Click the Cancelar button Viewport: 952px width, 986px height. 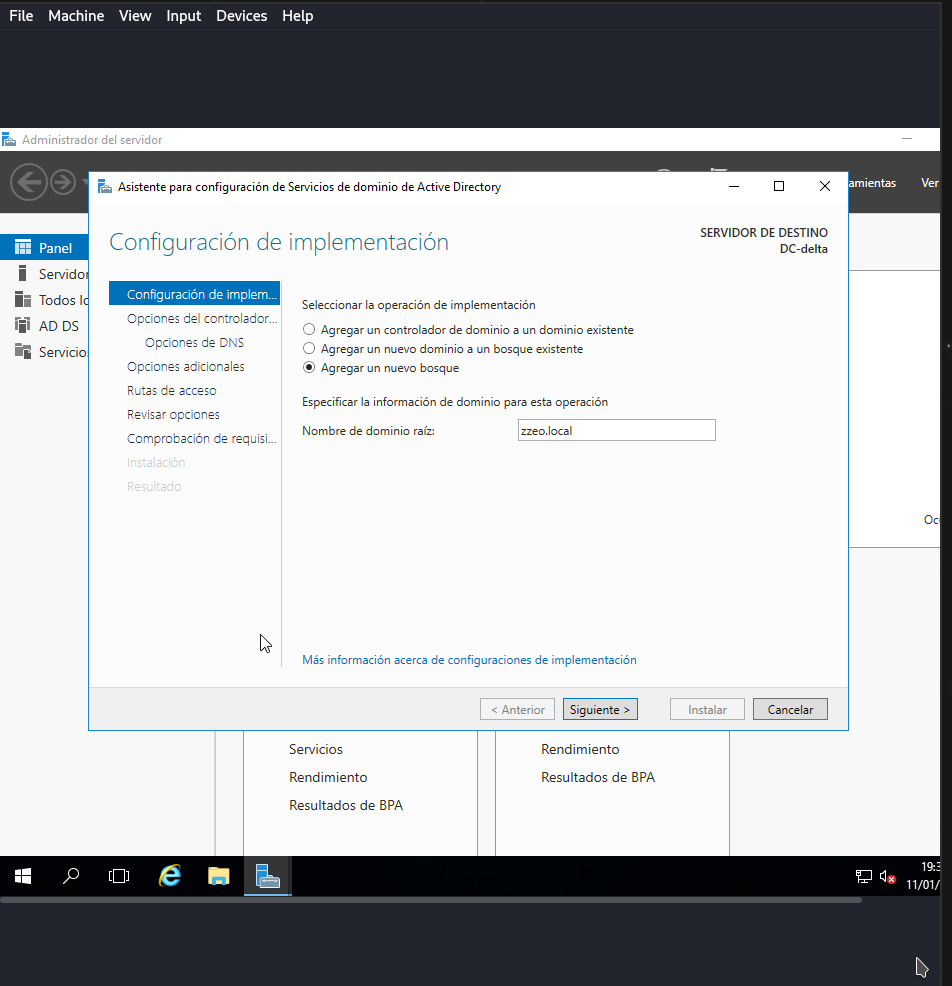[790, 709]
